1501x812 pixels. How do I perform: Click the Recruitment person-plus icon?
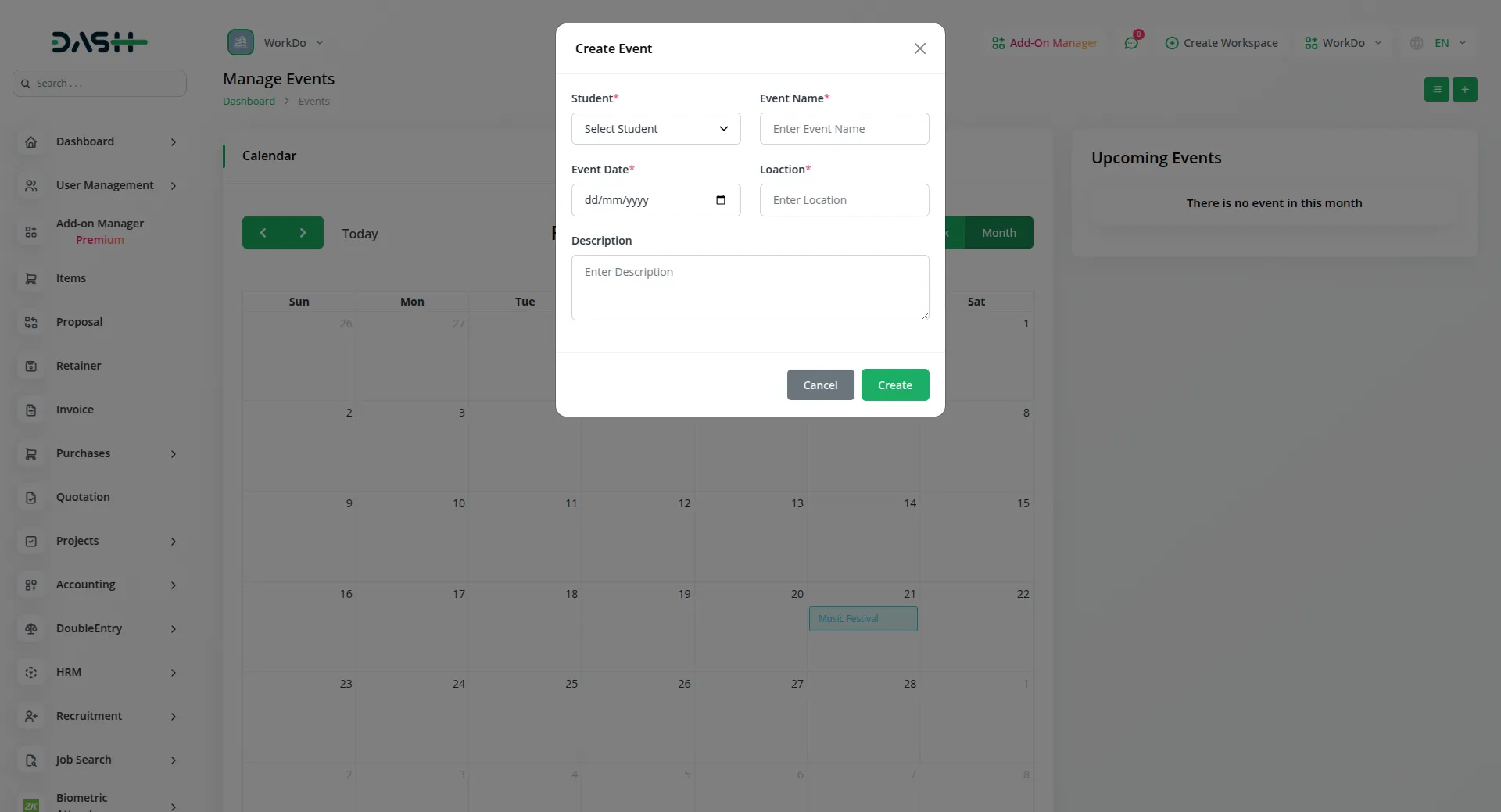click(31, 717)
